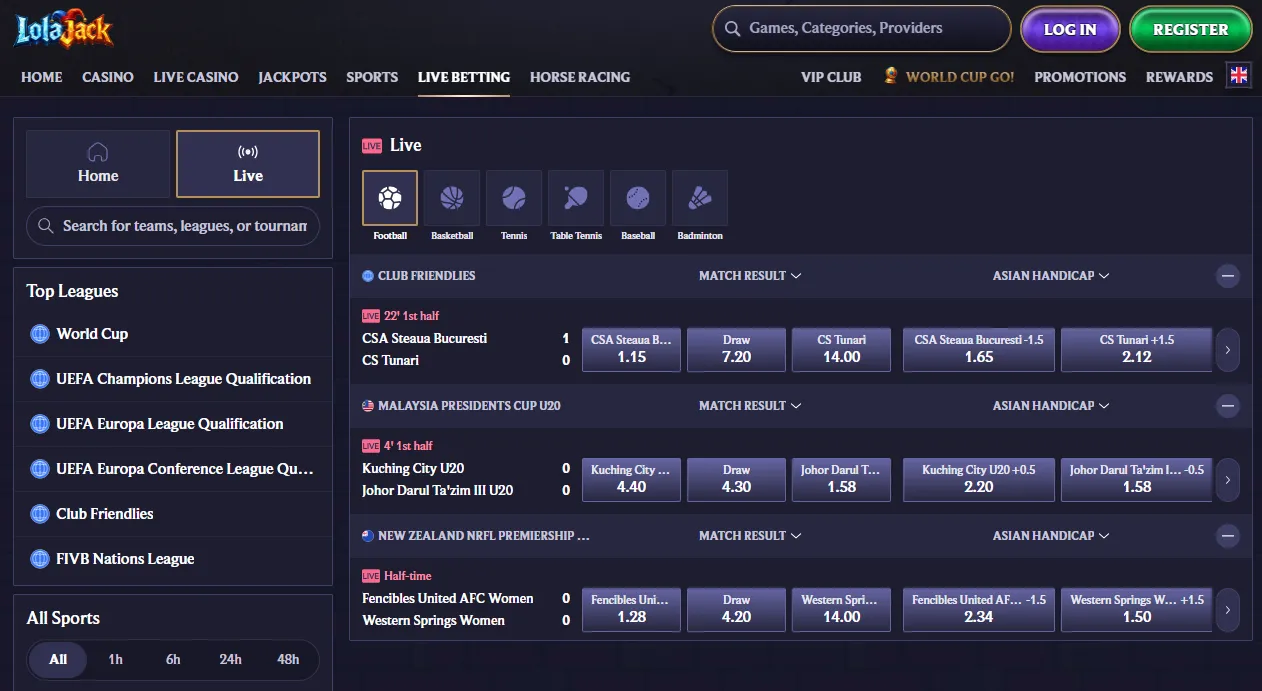
Task: Focus the Games, Categories, Providers search field
Action: [862, 29]
